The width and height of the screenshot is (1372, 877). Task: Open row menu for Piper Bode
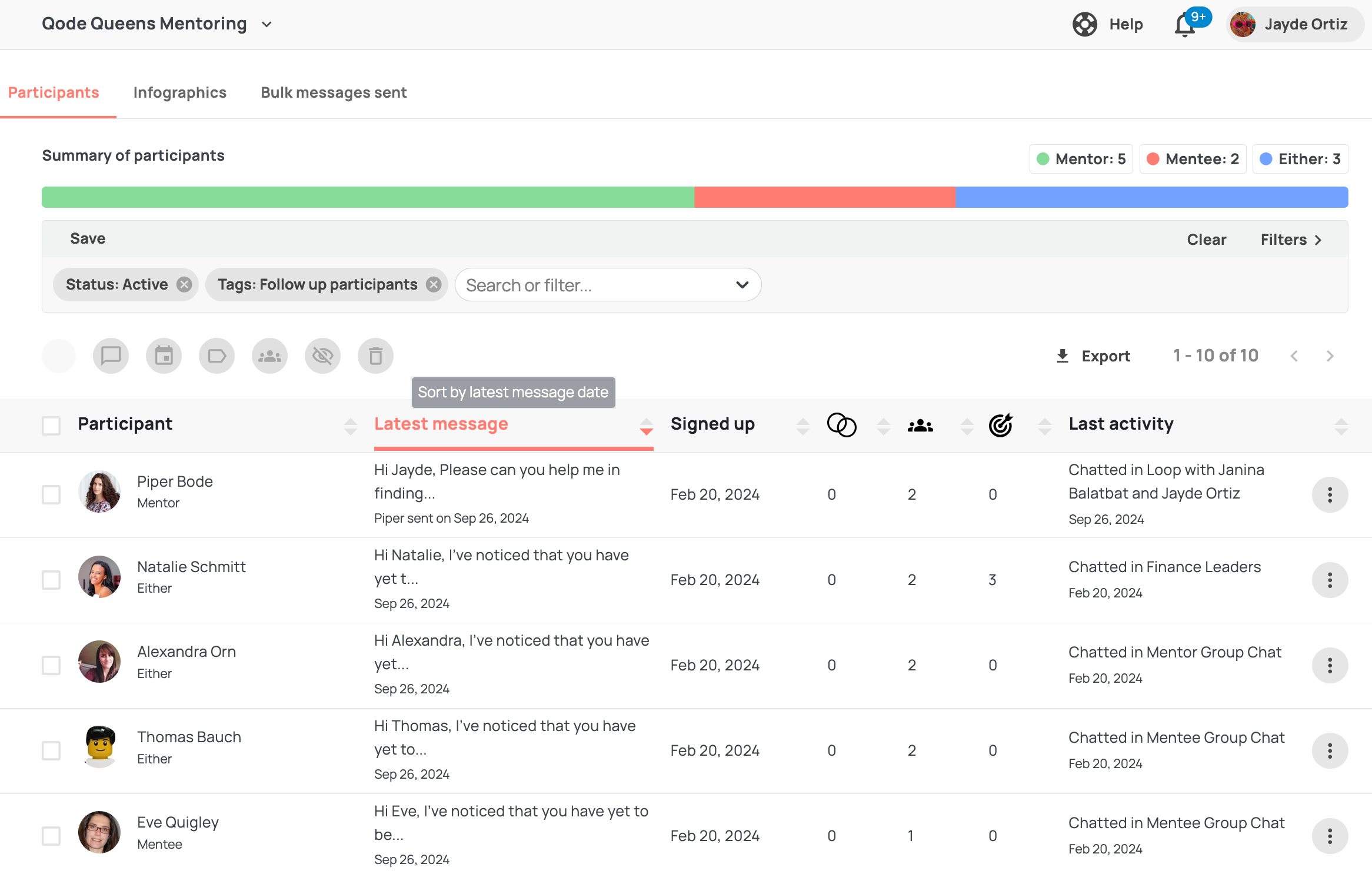(x=1330, y=494)
